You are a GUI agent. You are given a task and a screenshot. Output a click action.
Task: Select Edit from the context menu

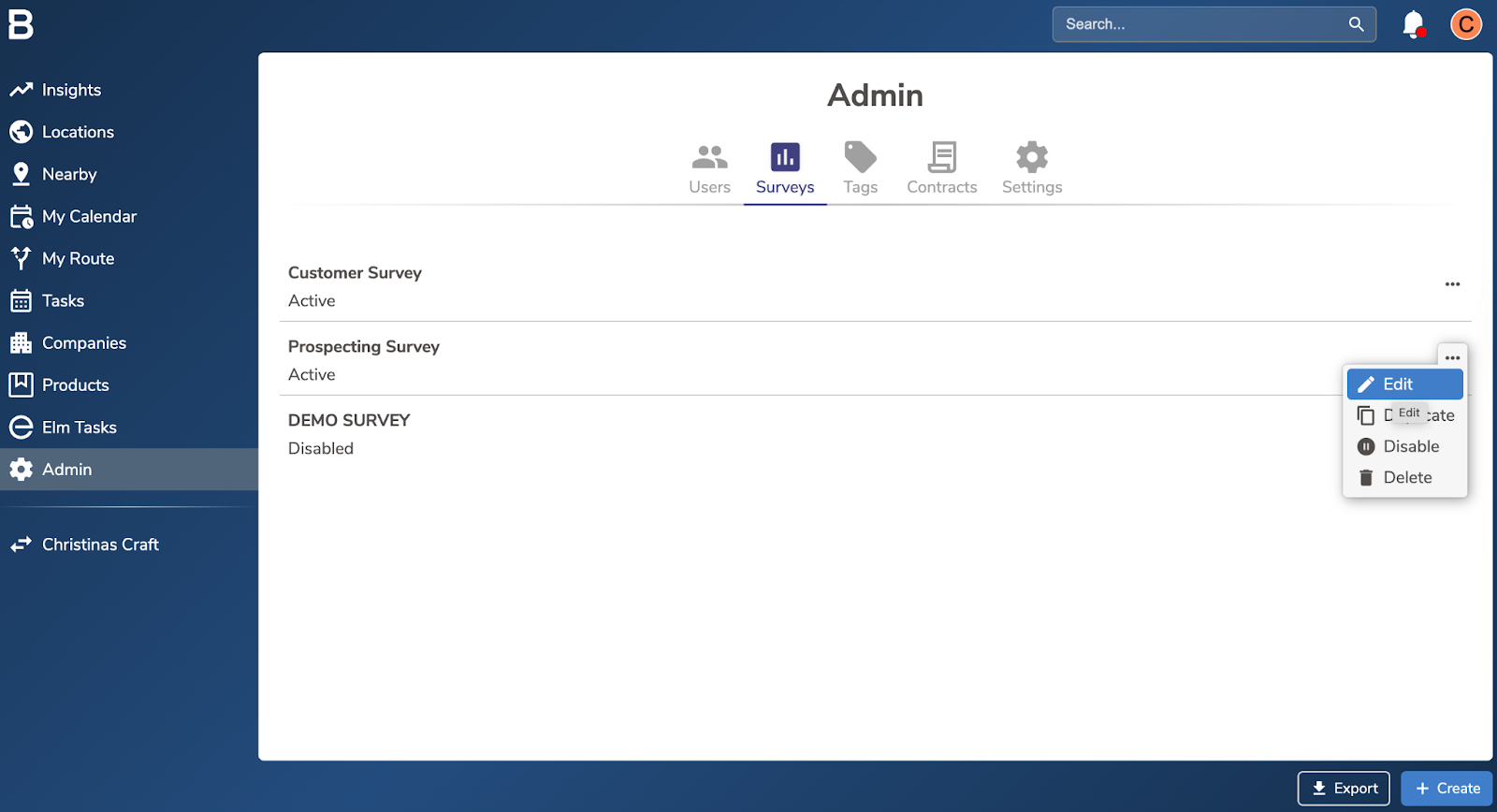pos(1404,384)
